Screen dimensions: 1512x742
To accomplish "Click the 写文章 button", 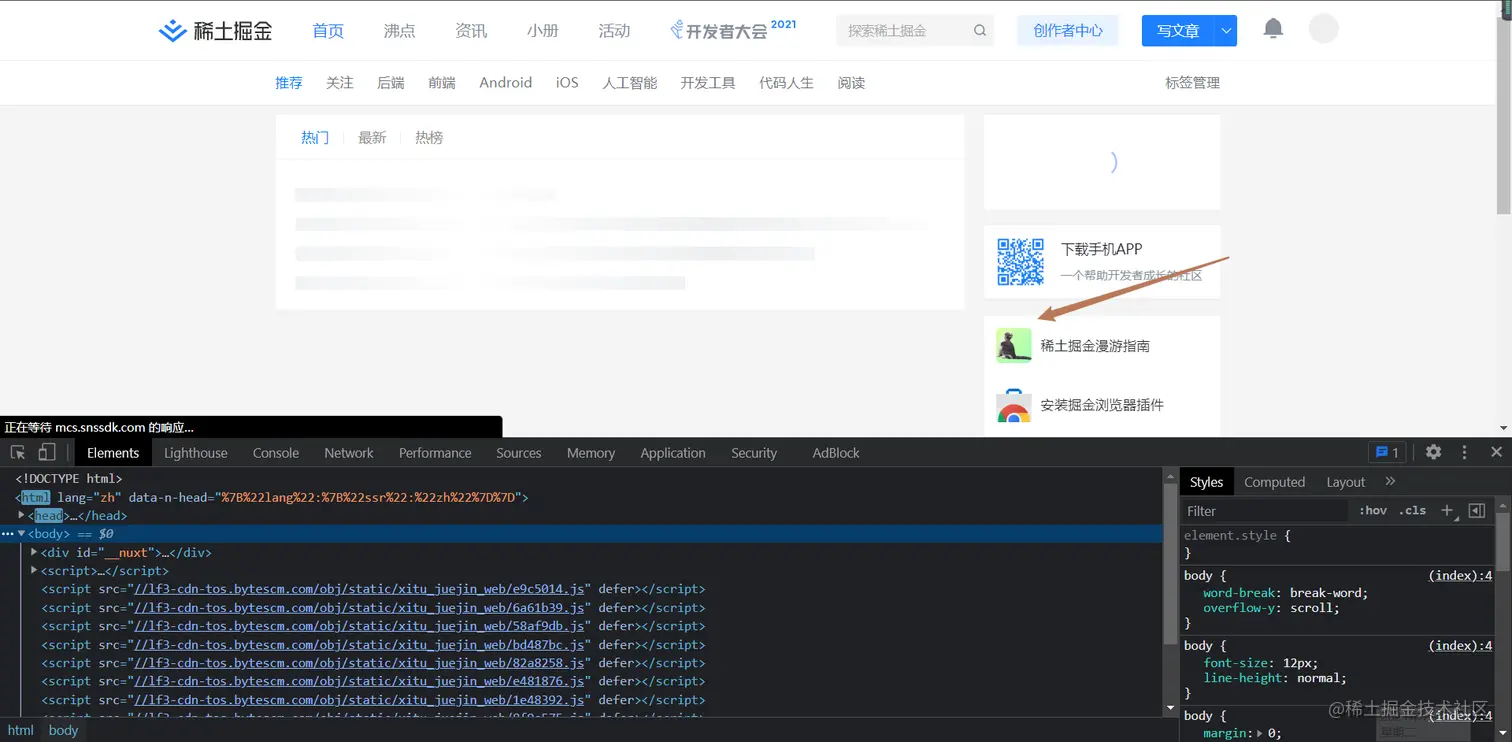I will point(1178,31).
